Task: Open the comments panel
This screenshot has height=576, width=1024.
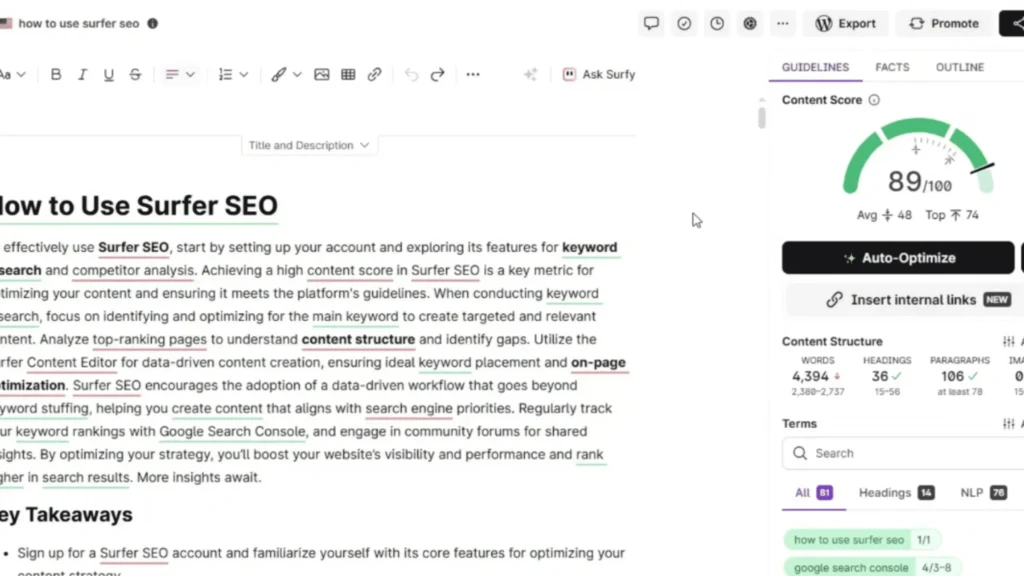Action: click(651, 22)
